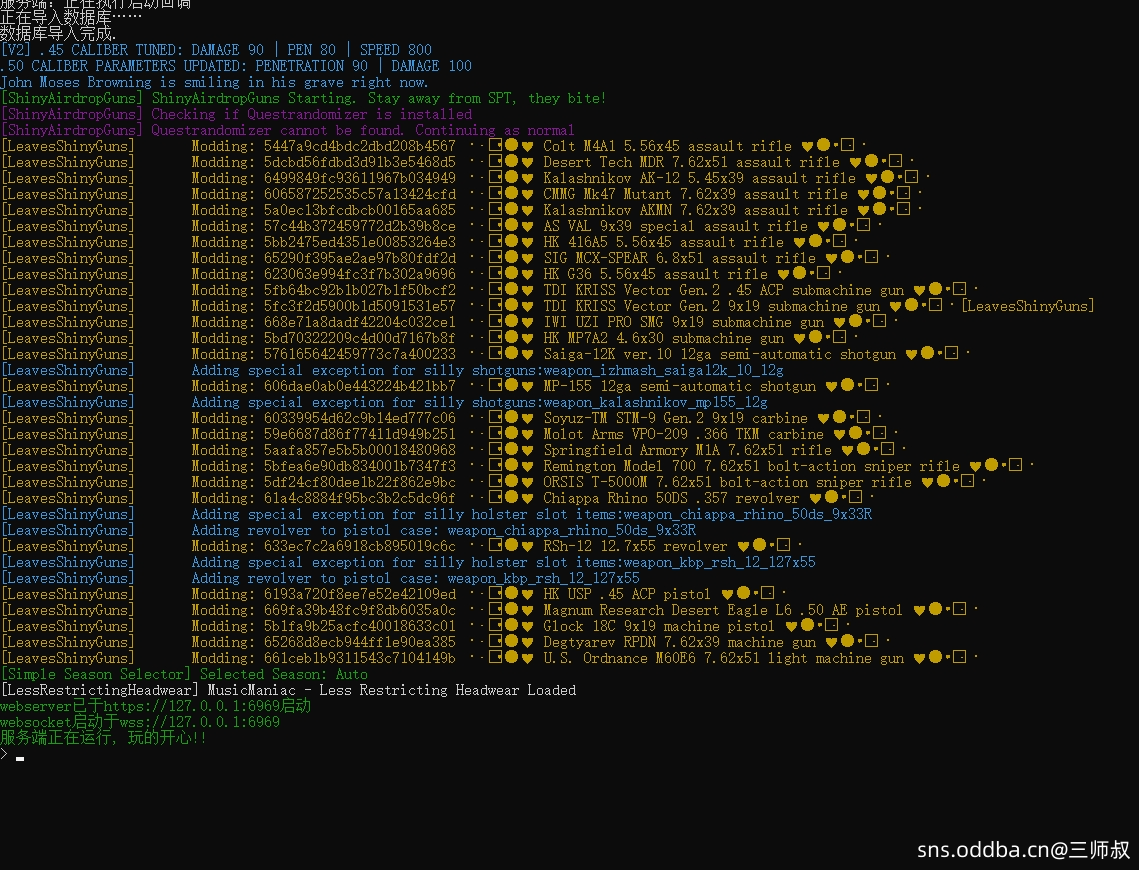Select 'HK 416A5 5.56x45 assault rifle' text
Screen dimensions: 1139x870
tap(664, 242)
